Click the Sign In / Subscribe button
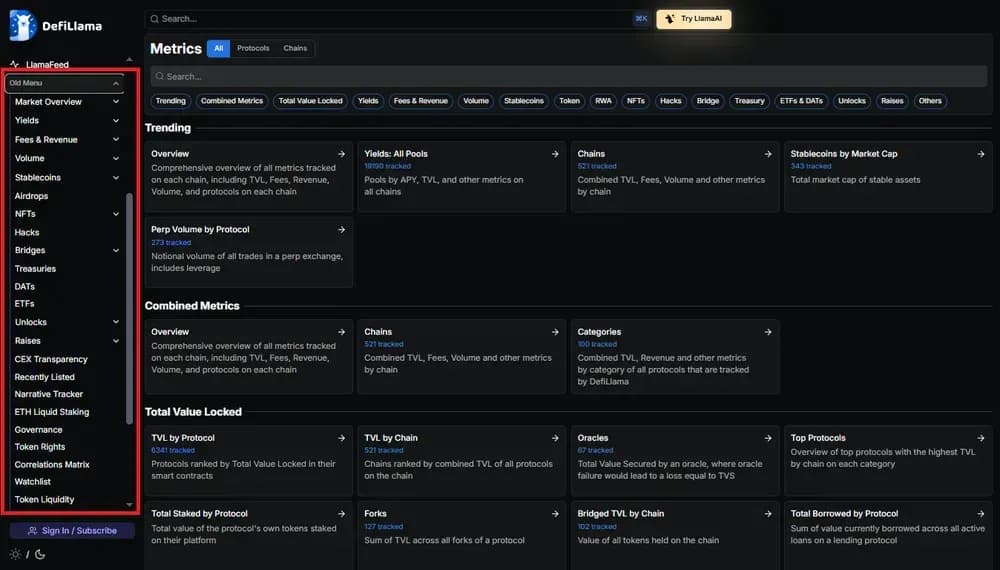The image size is (1000, 570). coord(72,531)
